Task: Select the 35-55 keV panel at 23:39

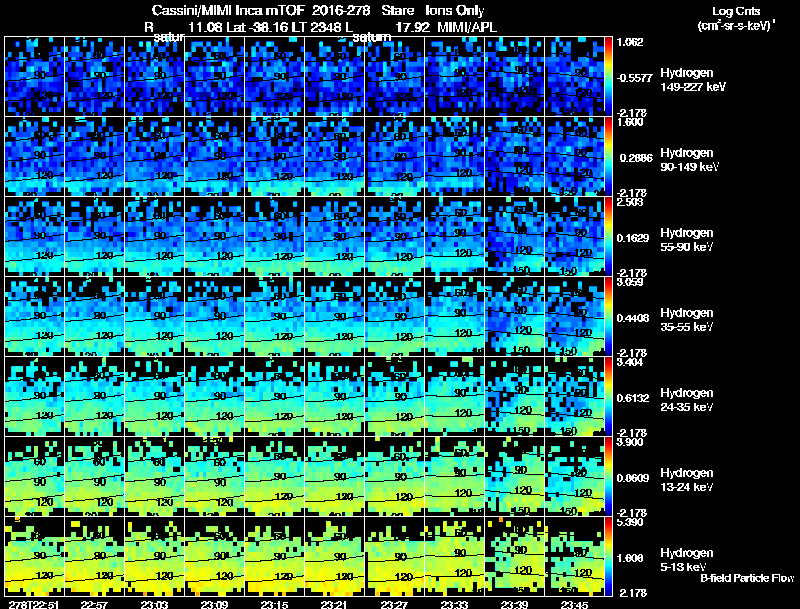Action: (514, 316)
